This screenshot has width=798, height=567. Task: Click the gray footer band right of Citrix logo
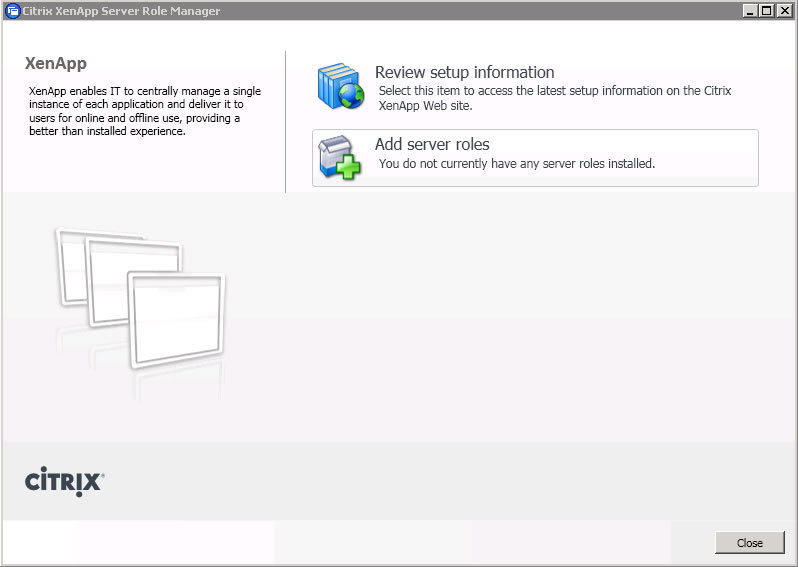point(450,482)
